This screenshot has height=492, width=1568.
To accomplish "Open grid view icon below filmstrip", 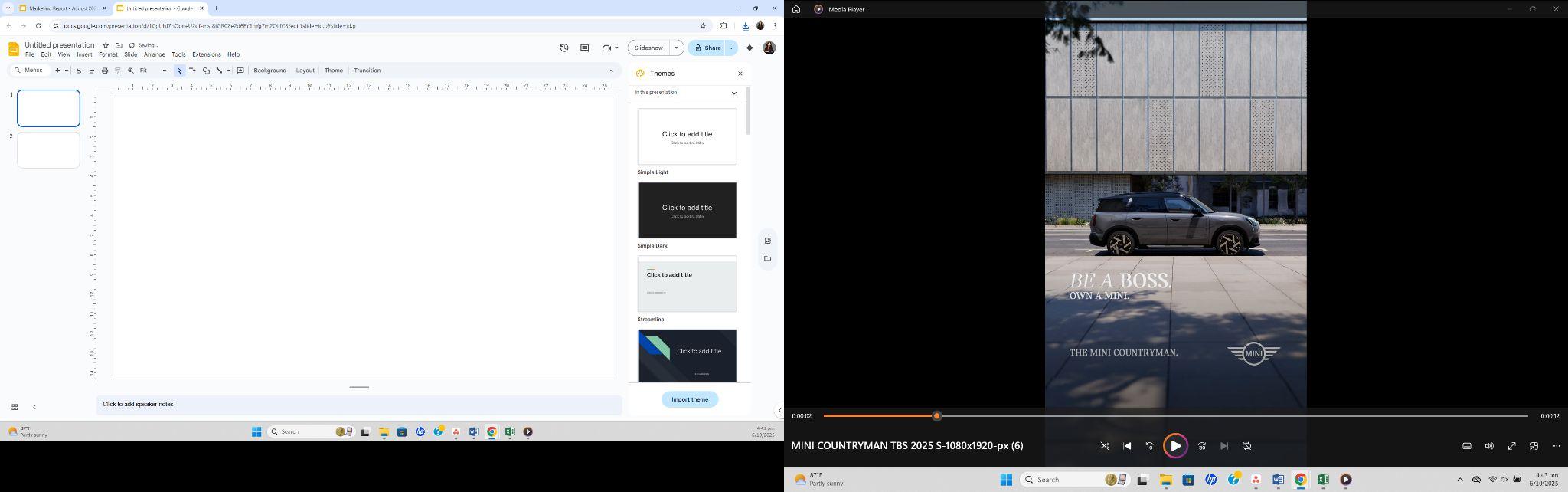I will pos(15,407).
